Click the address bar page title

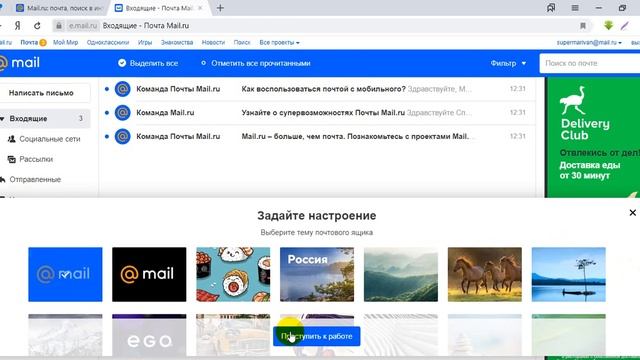146,26
